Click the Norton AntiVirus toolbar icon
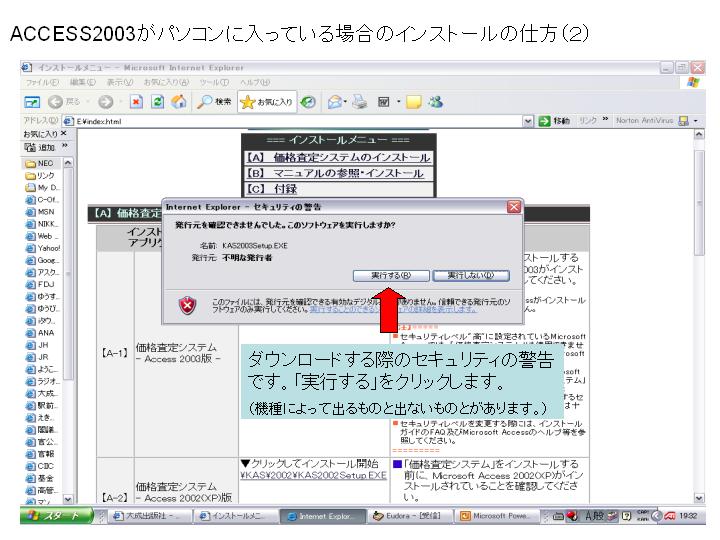Screen dimensions: 720x540 tap(684, 121)
